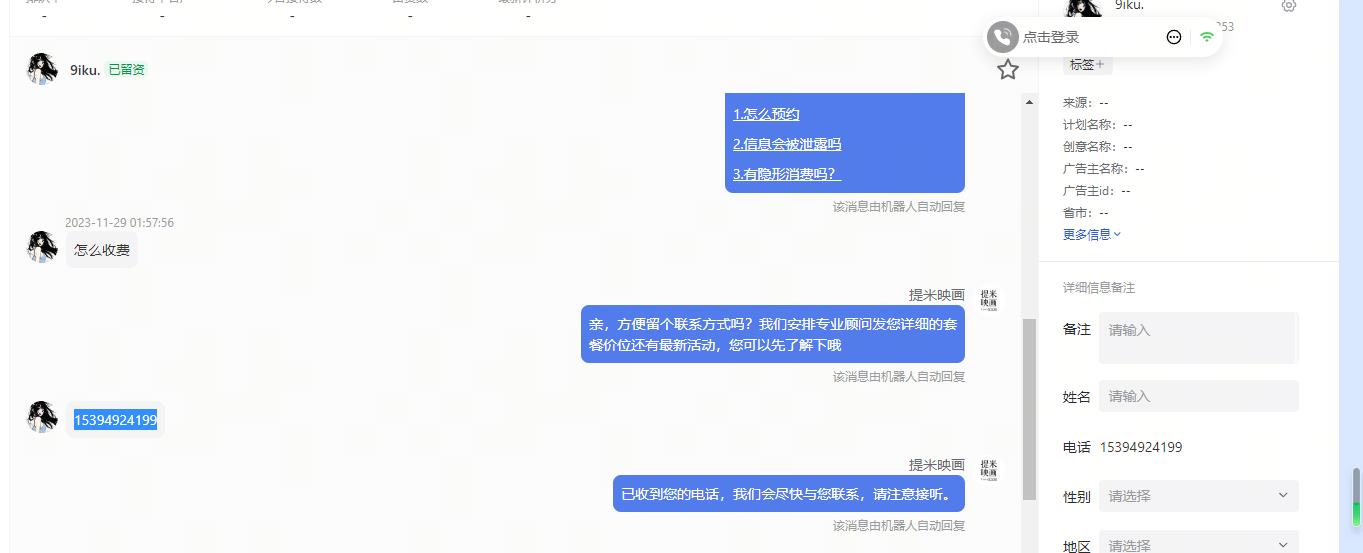Open the 地区 dropdown

pyautogui.click(x=1198, y=544)
